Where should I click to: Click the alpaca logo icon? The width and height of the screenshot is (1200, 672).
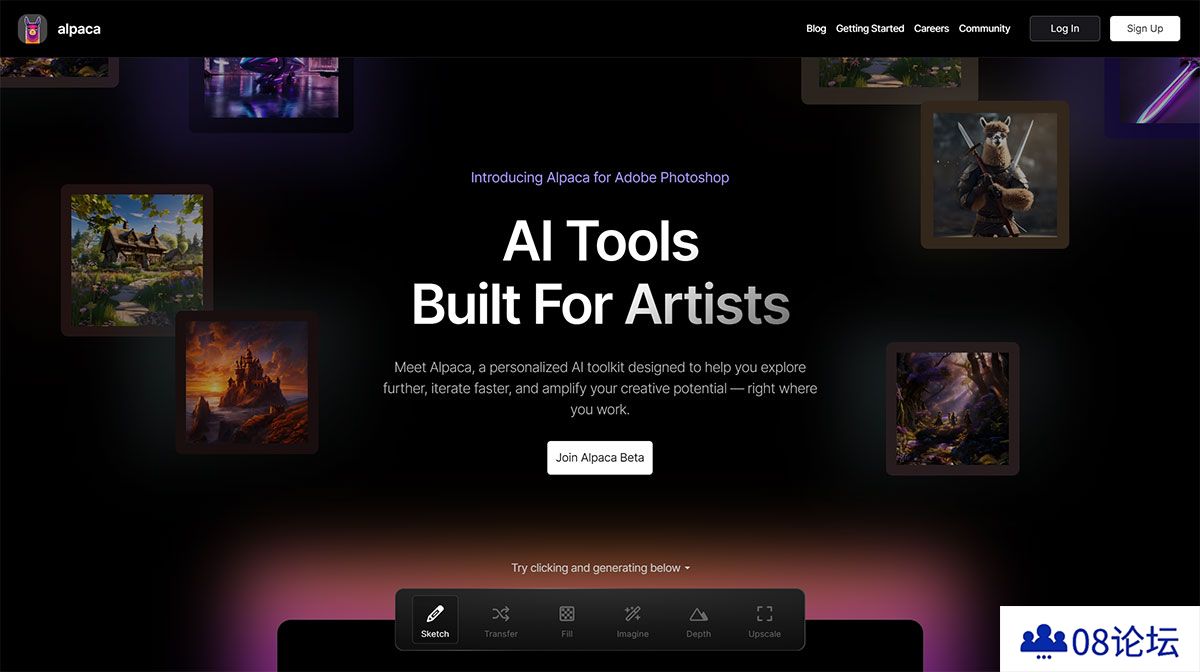pyautogui.click(x=33, y=29)
